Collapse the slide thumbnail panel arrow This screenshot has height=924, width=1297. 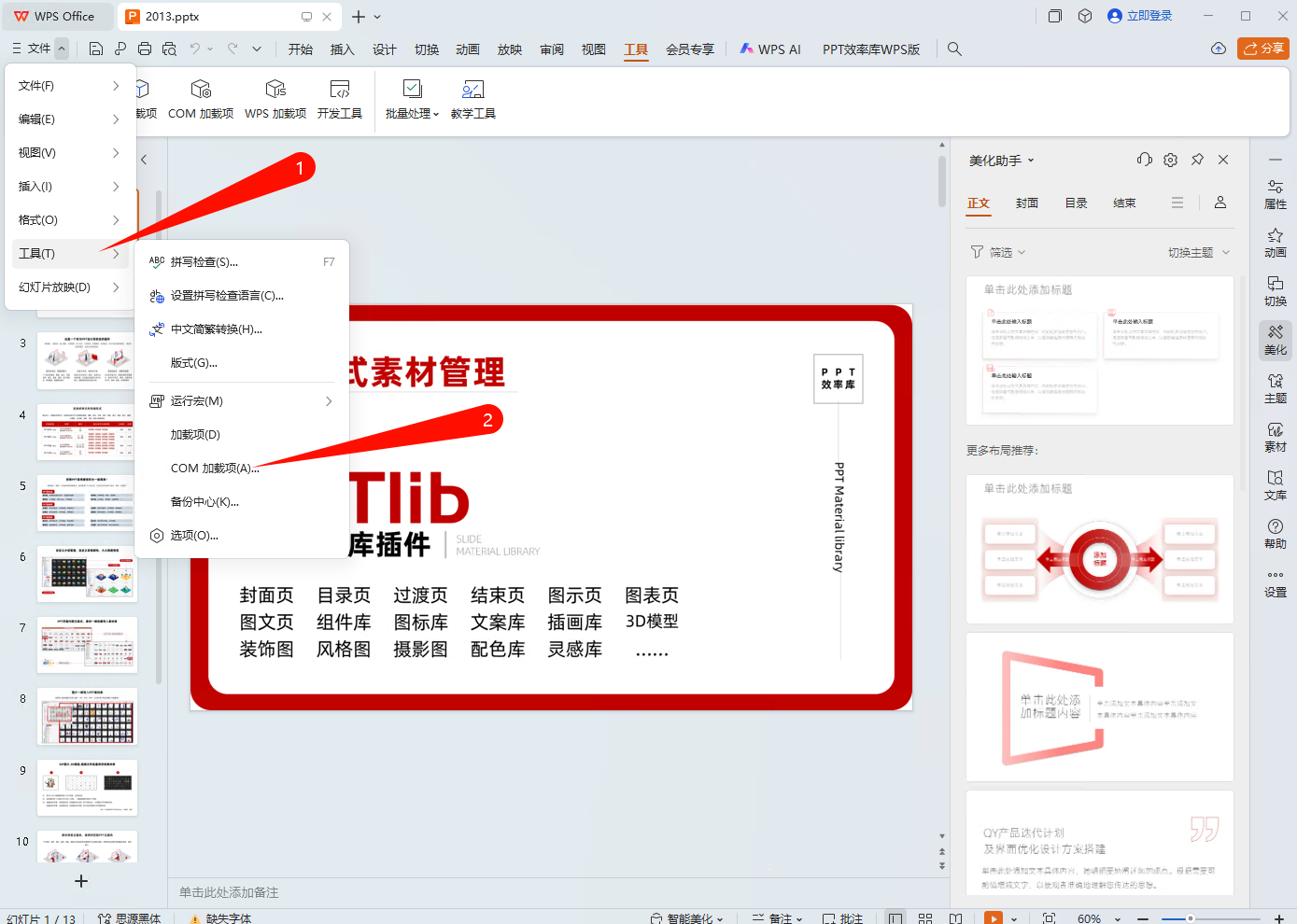pyautogui.click(x=144, y=160)
